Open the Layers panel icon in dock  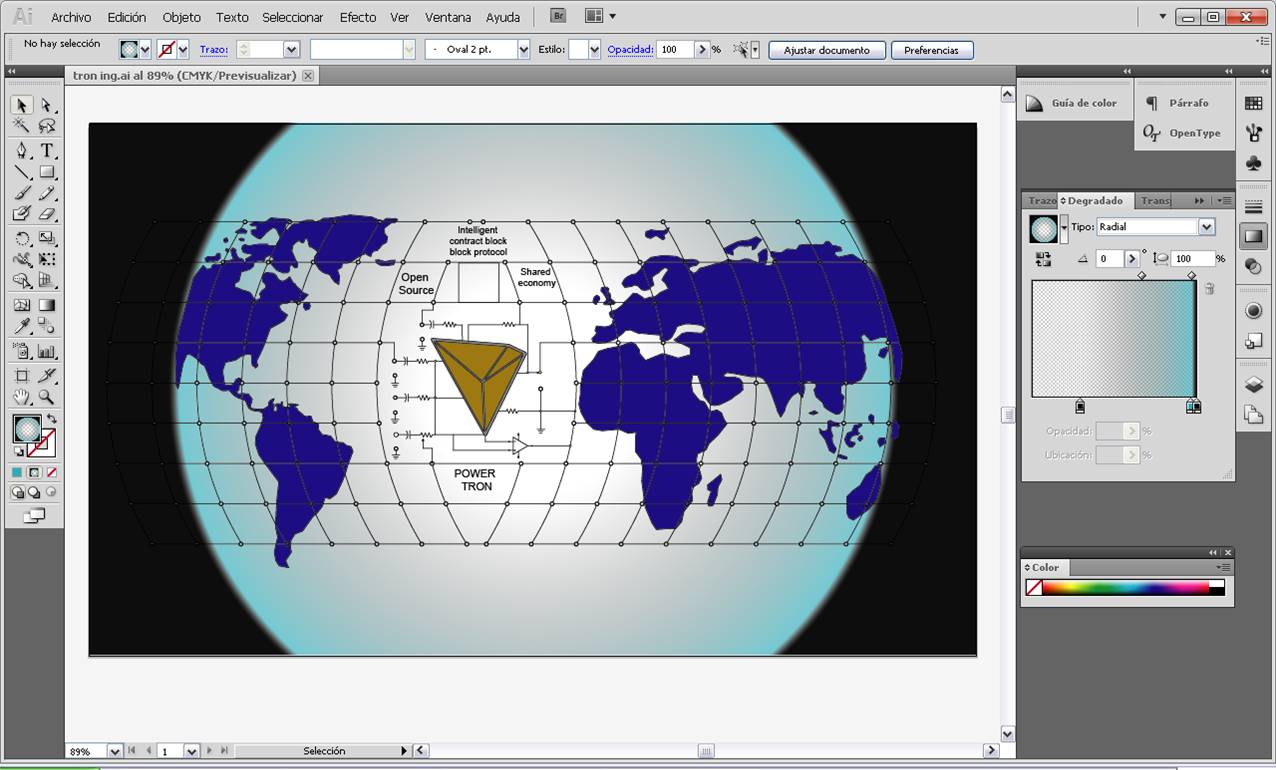1253,385
